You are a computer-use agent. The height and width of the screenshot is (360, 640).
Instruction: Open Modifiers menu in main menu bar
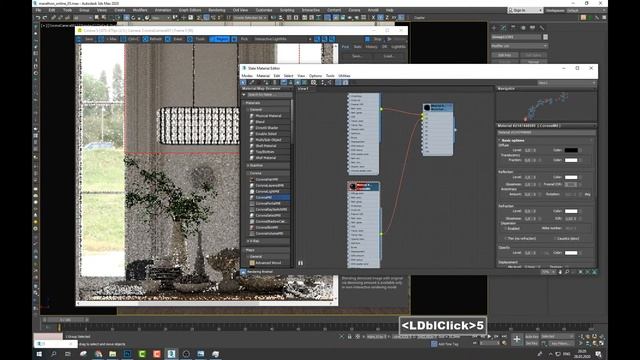(140, 10)
